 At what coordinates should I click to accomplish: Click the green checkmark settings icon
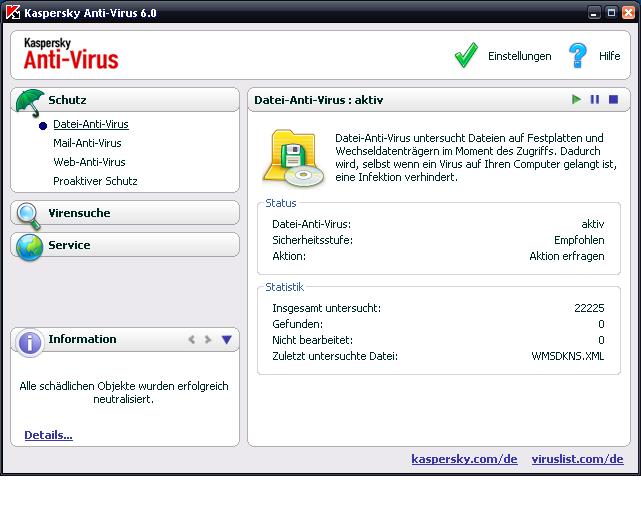466,55
